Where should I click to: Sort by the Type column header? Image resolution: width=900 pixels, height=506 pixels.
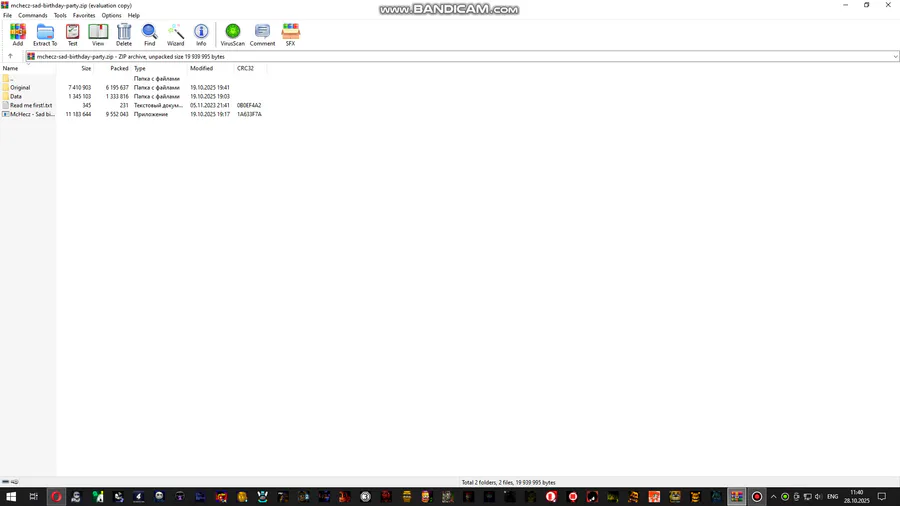pyautogui.click(x=160, y=68)
